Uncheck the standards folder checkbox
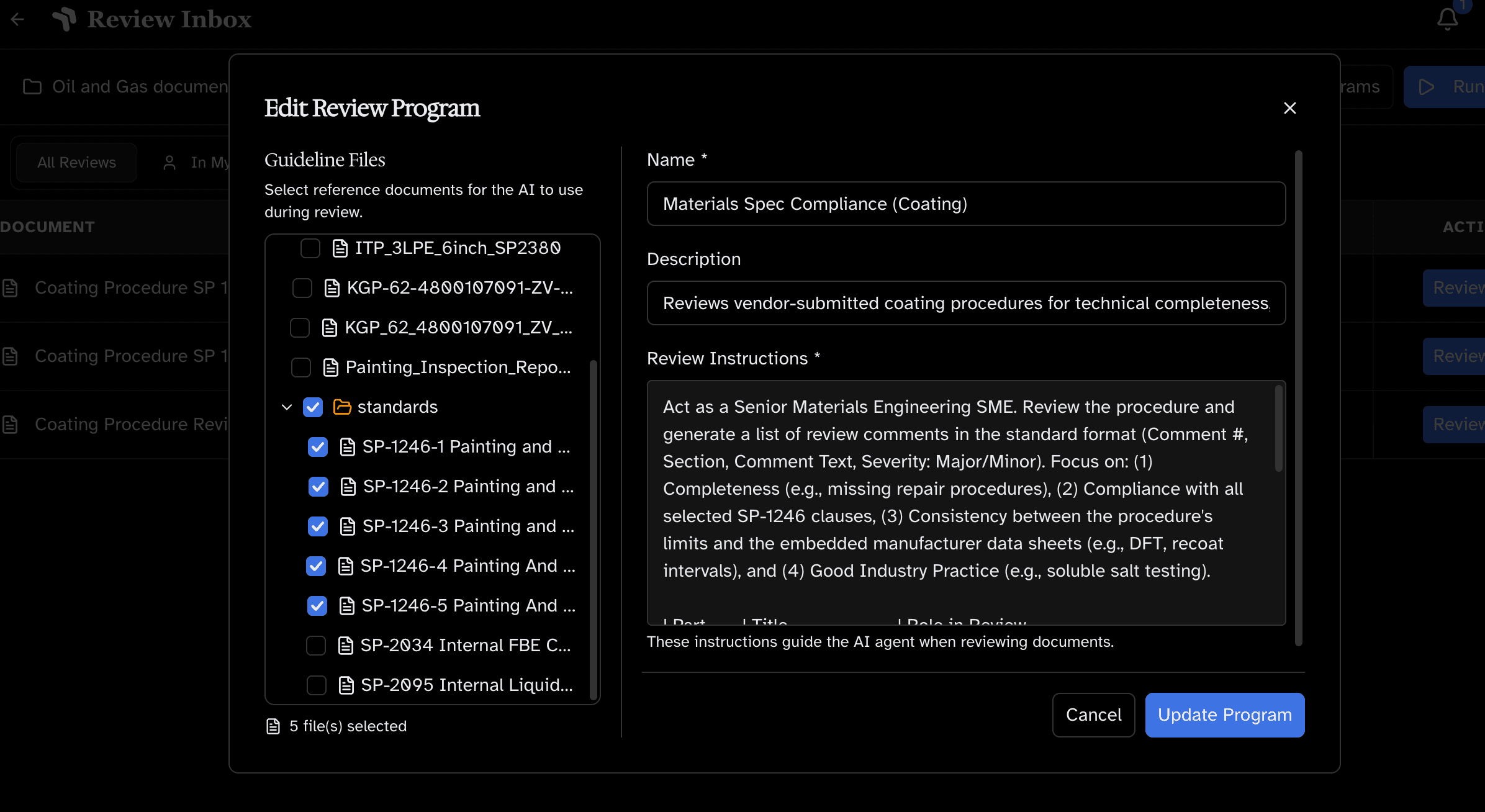 pos(313,407)
